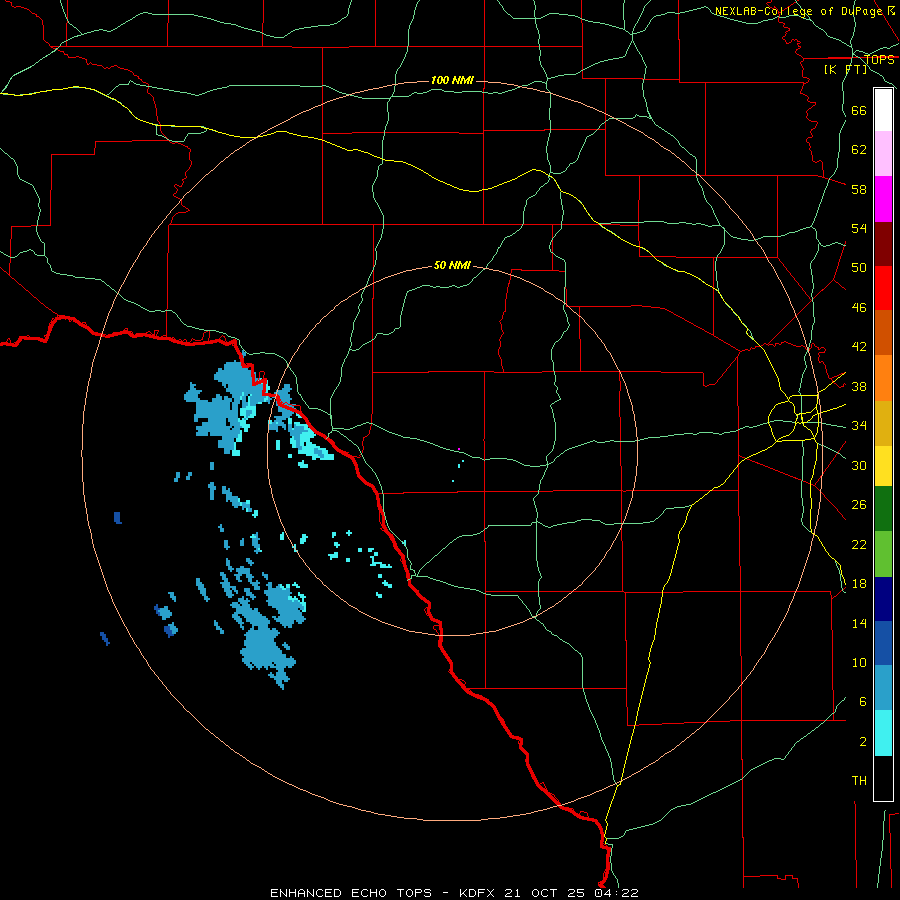
Task: Click the legend value 58
Action: tap(859, 189)
